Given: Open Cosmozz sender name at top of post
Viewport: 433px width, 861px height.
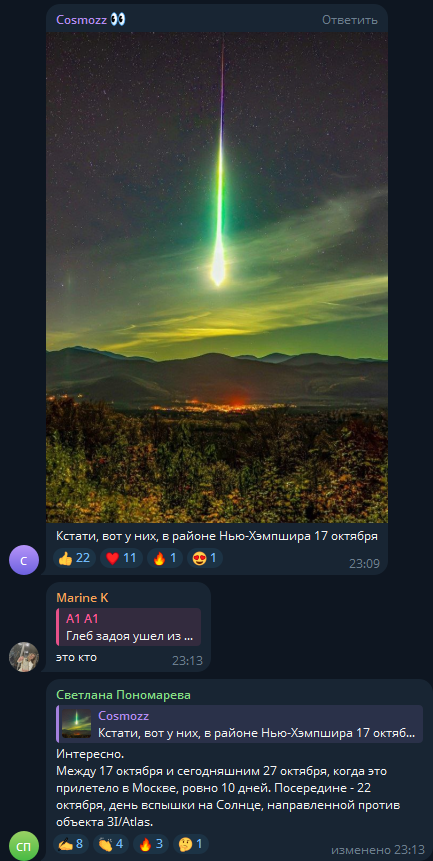Looking at the screenshot, I should pyautogui.click(x=81, y=20).
